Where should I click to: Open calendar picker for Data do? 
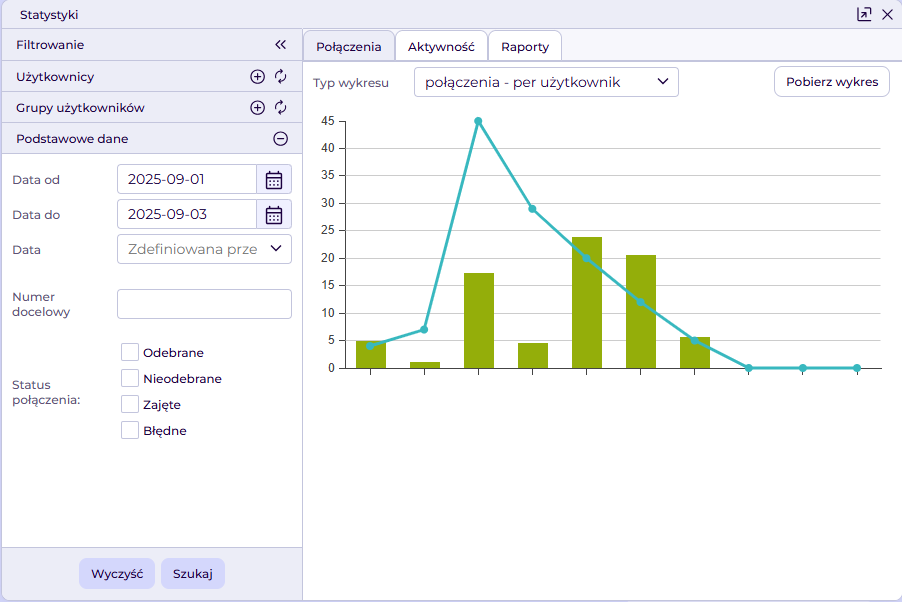tap(274, 214)
